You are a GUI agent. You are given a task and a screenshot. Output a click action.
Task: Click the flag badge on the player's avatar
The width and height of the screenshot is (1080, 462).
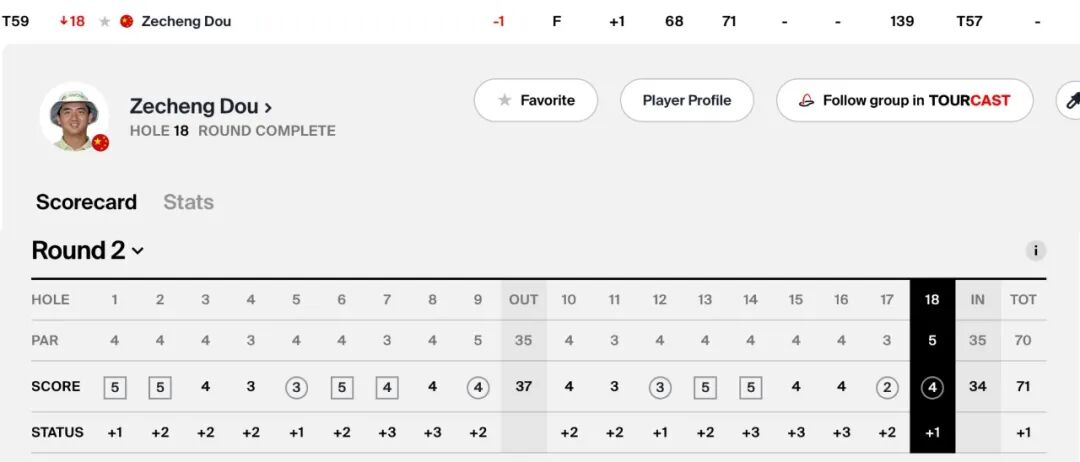pyautogui.click(x=100, y=143)
